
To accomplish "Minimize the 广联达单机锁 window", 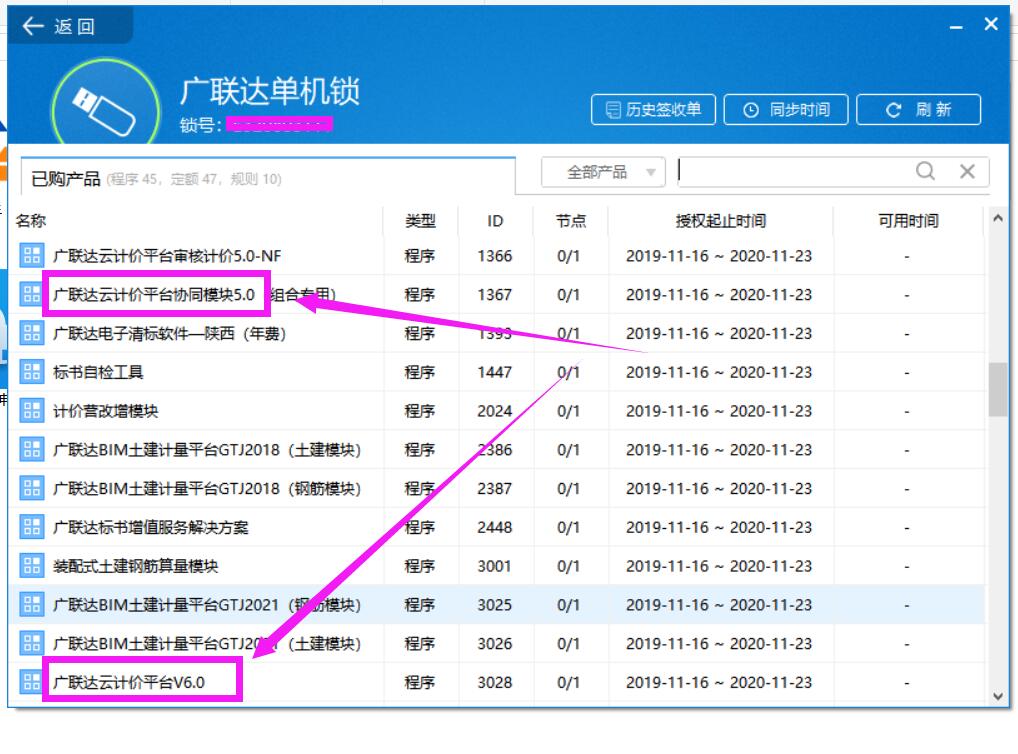I will point(956,27).
